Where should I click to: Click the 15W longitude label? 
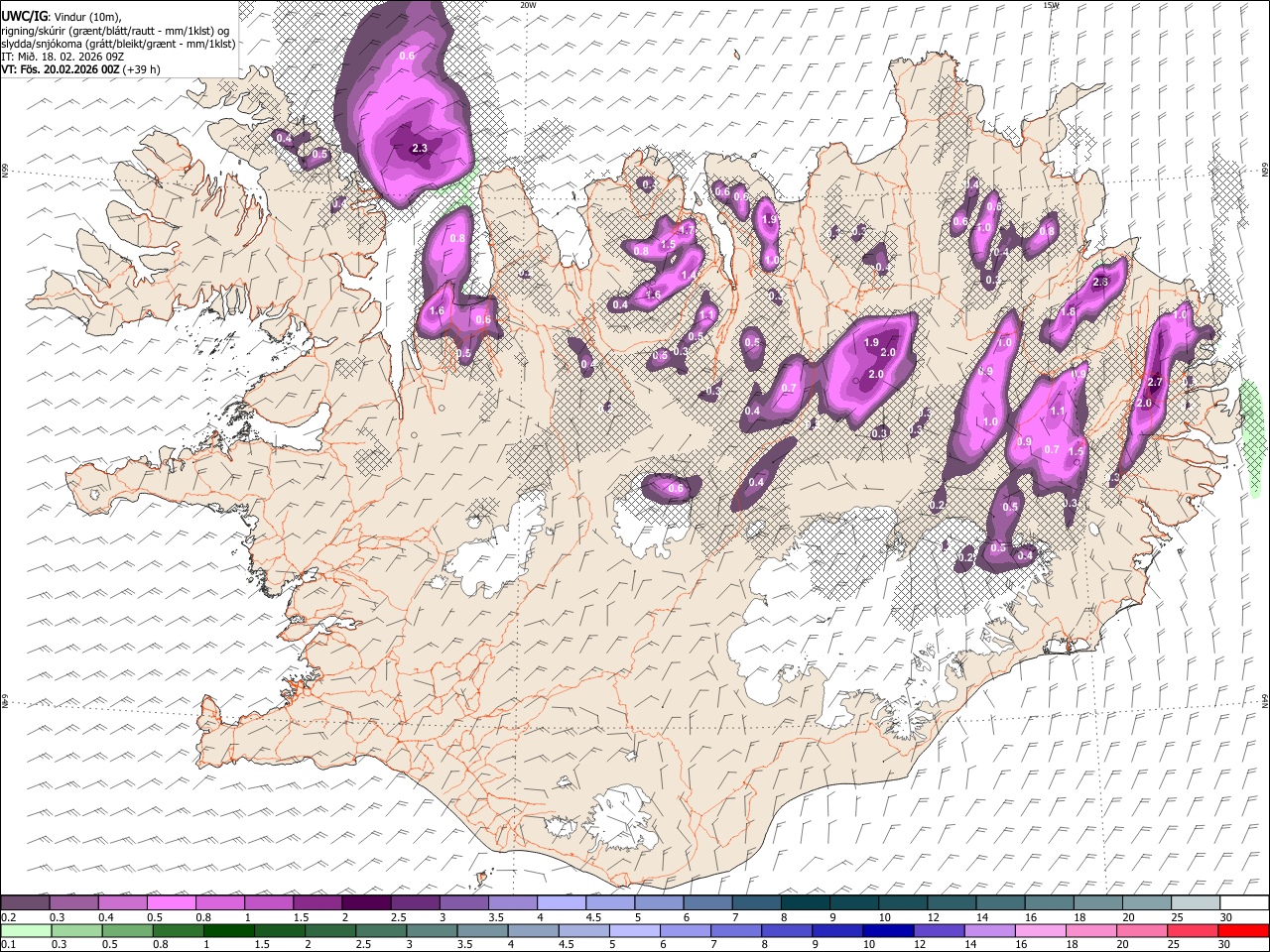[x=1052, y=5]
